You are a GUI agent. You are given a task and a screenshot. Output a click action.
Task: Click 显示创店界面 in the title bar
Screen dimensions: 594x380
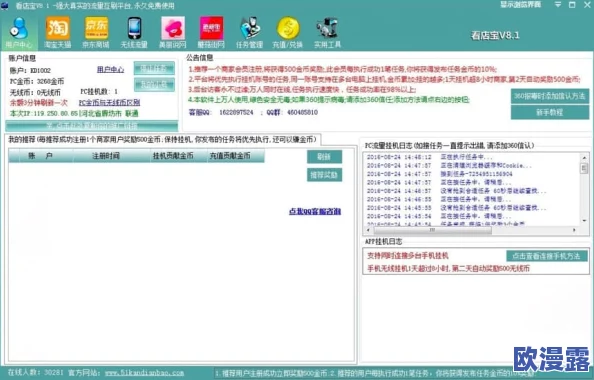click(x=521, y=5)
